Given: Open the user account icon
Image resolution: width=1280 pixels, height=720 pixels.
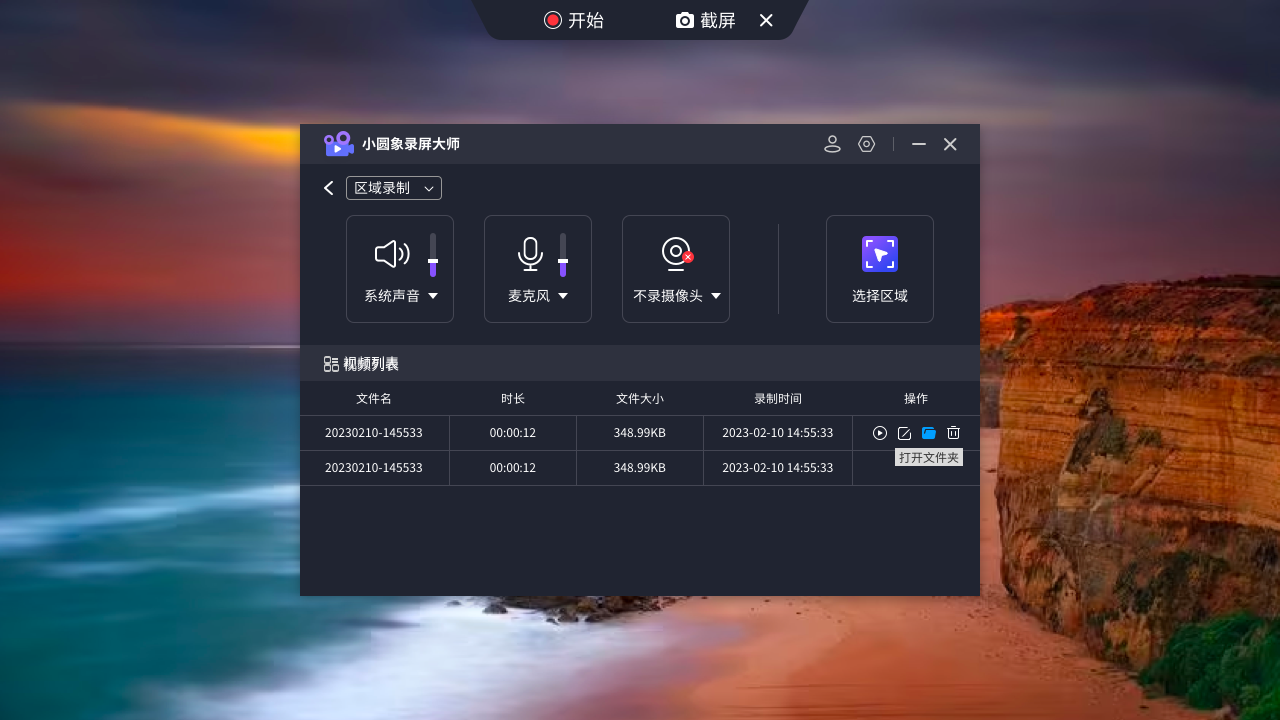Looking at the screenshot, I should tap(832, 143).
